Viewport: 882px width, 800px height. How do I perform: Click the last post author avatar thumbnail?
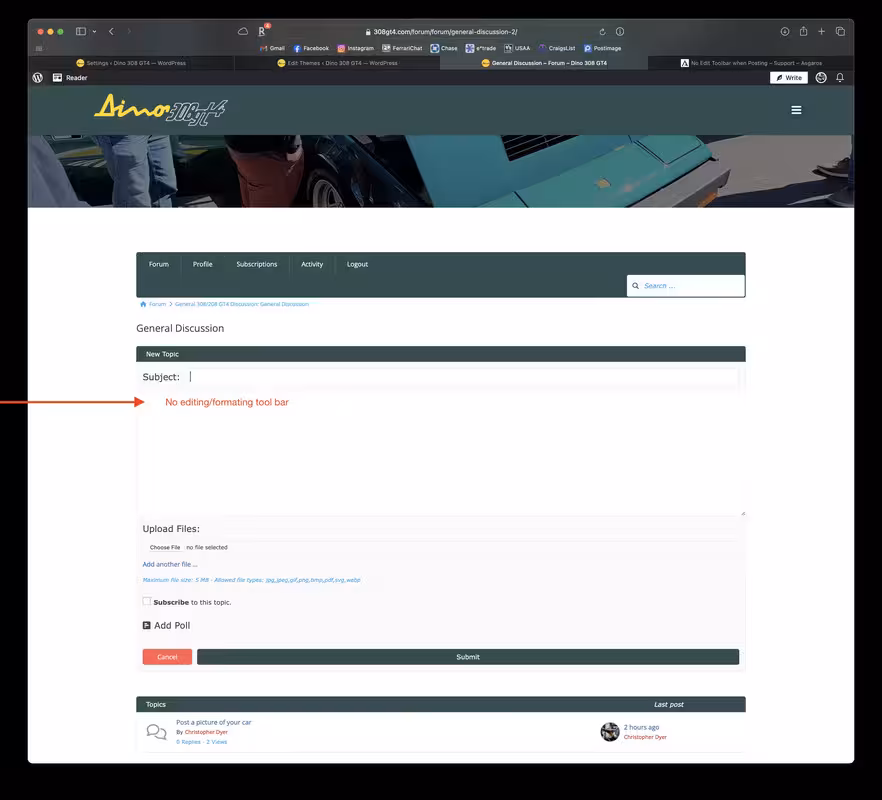click(610, 732)
